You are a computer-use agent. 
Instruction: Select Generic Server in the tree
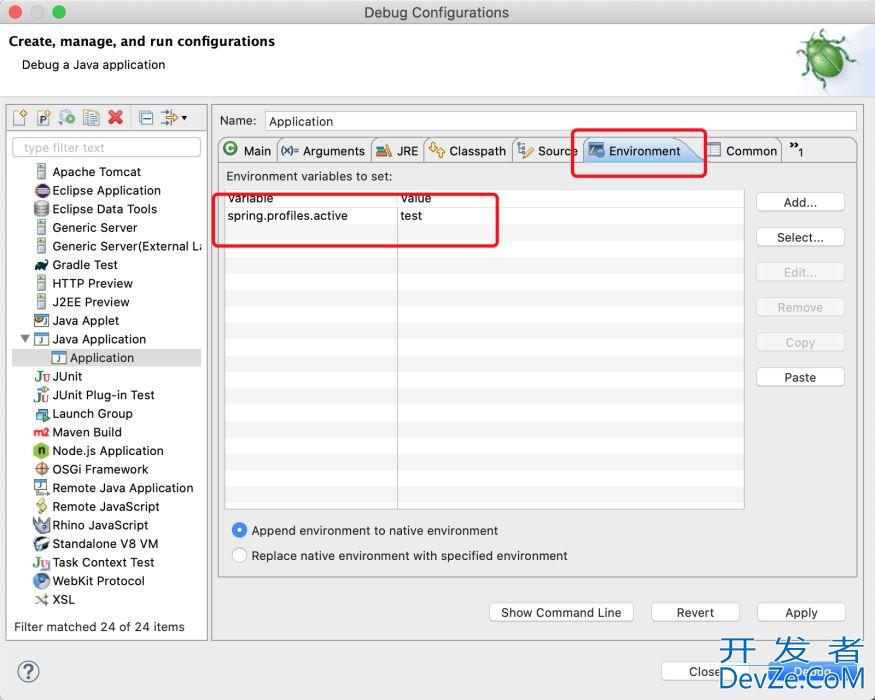pyautogui.click(x=95, y=228)
